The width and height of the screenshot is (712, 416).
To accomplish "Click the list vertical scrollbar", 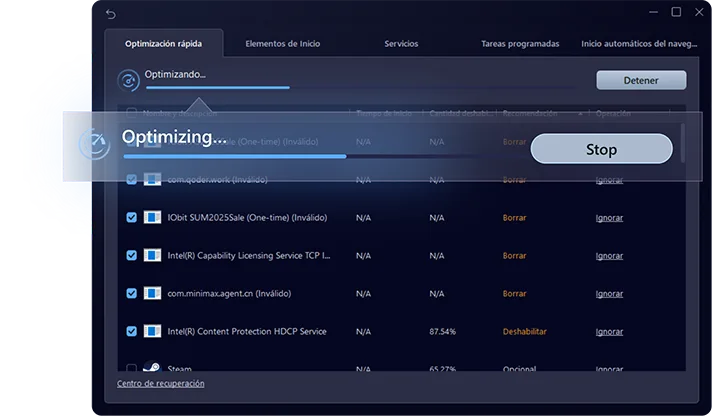I will tap(682, 143).
